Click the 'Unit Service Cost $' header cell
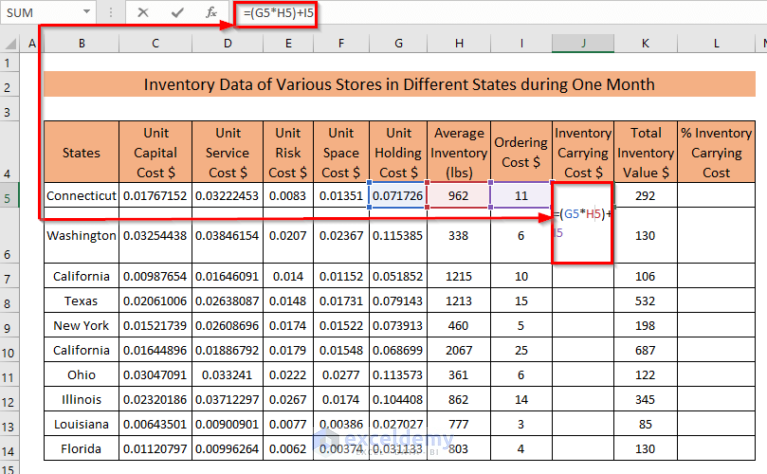This screenshot has width=767, height=474. (227, 152)
